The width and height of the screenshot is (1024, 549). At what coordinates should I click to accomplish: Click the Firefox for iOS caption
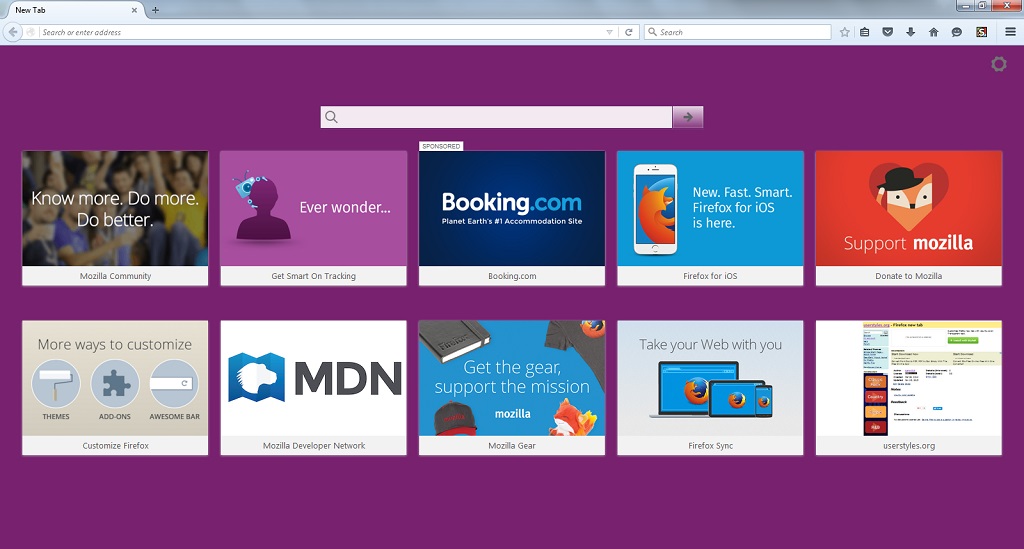(x=711, y=276)
